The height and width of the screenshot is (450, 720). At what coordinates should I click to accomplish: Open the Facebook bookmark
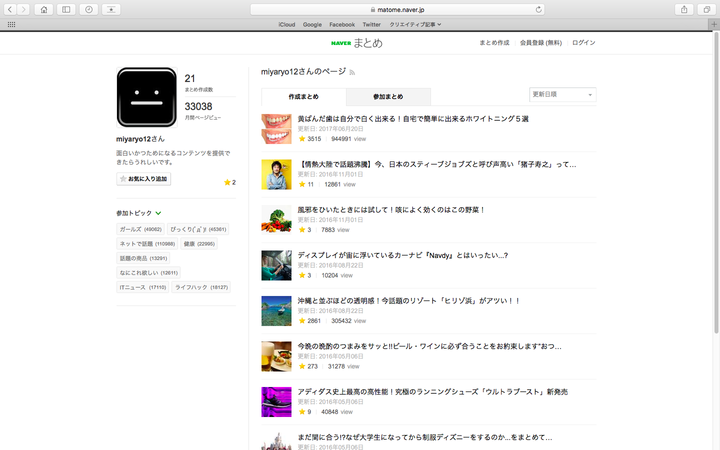[x=342, y=24]
